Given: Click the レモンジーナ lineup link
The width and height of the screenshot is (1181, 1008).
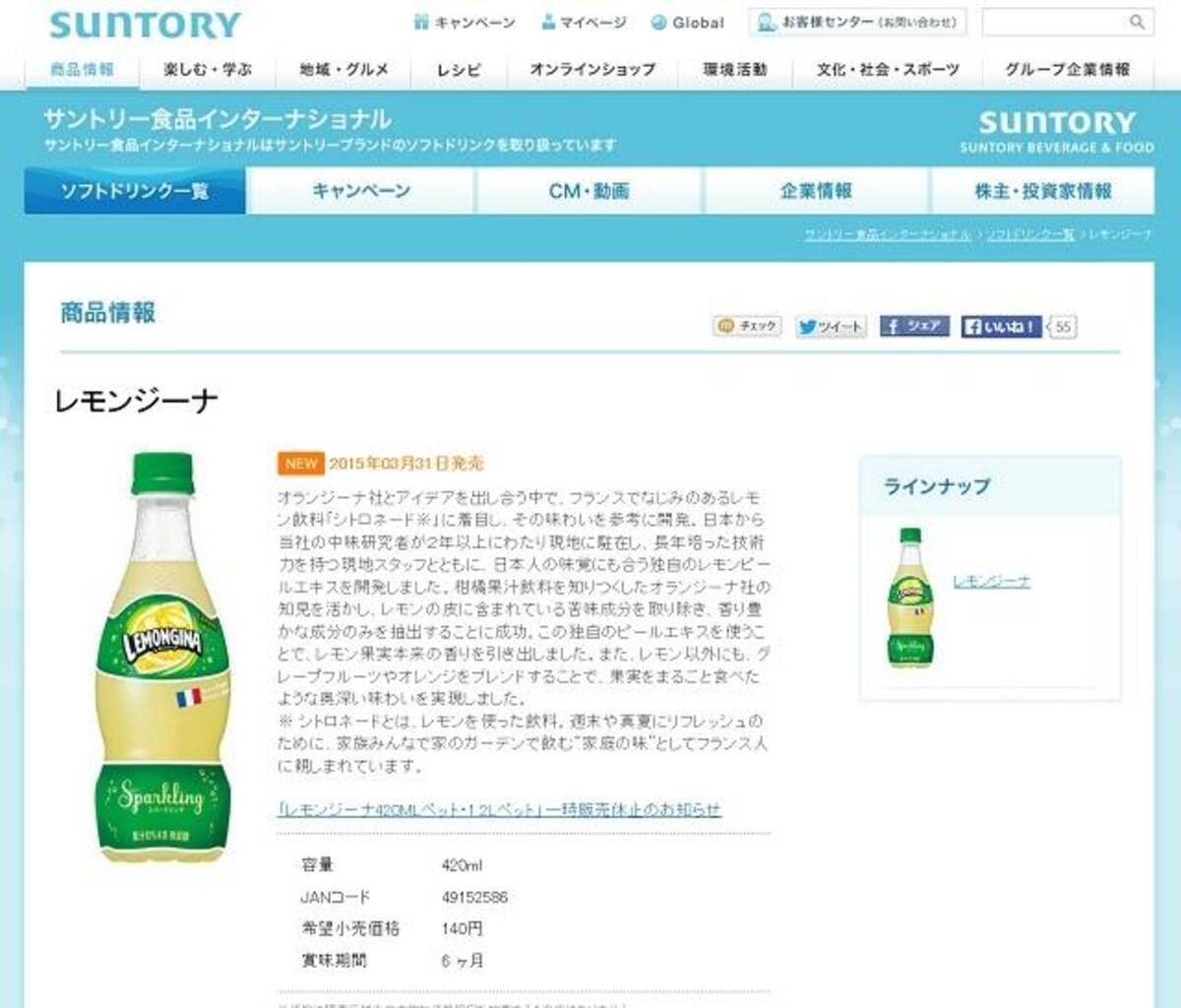Looking at the screenshot, I should [991, 582].
